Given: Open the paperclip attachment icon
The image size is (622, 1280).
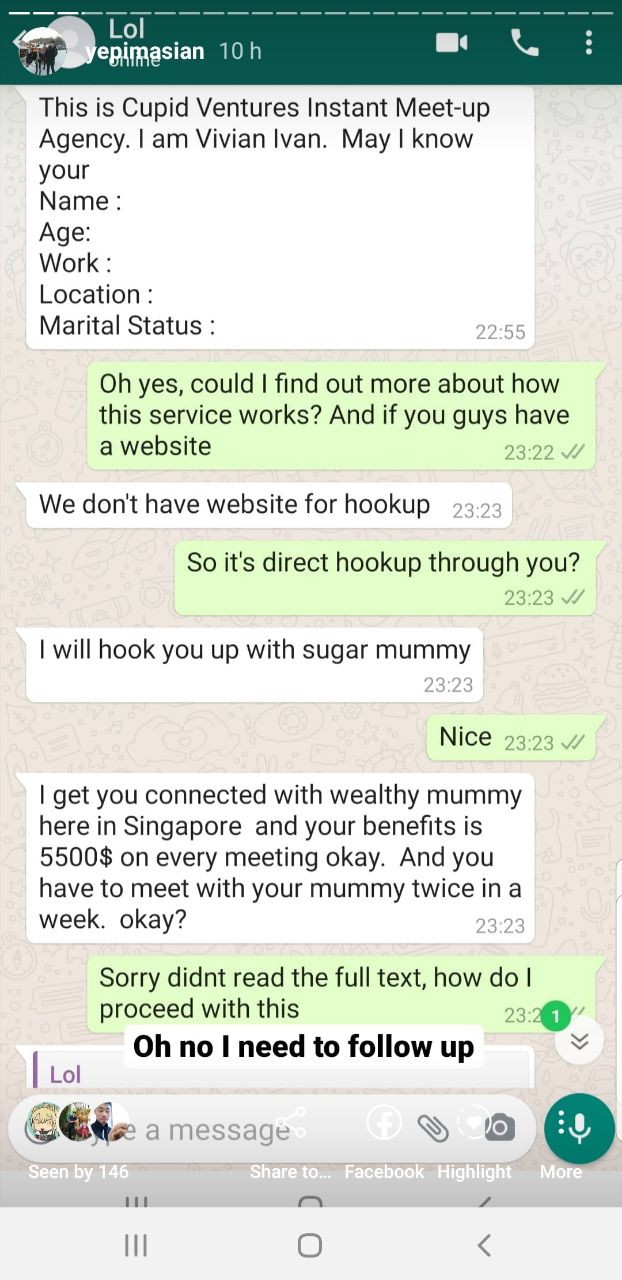Looking at the screenshot, I should pyautogui.click(x=433, y=1128).
